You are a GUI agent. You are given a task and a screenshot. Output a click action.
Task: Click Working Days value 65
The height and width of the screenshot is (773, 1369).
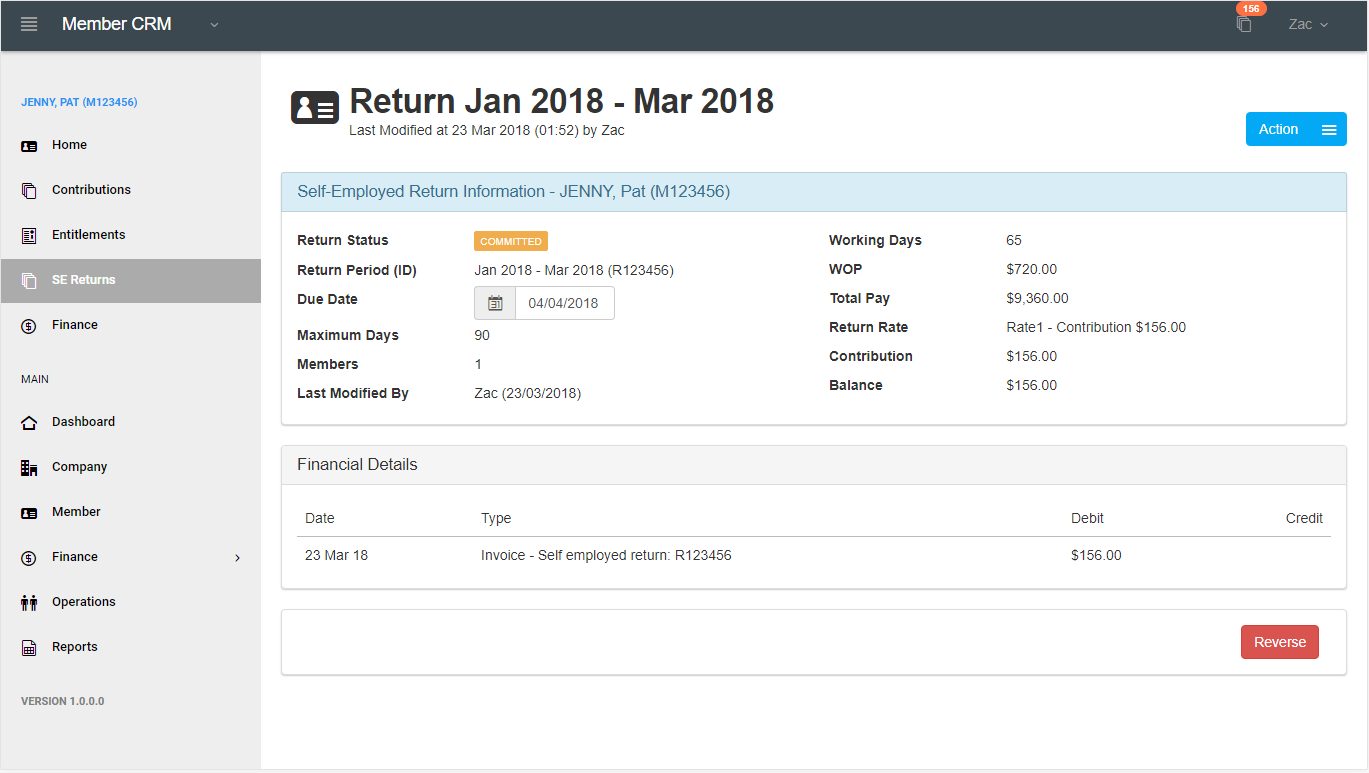point(1014,240)
